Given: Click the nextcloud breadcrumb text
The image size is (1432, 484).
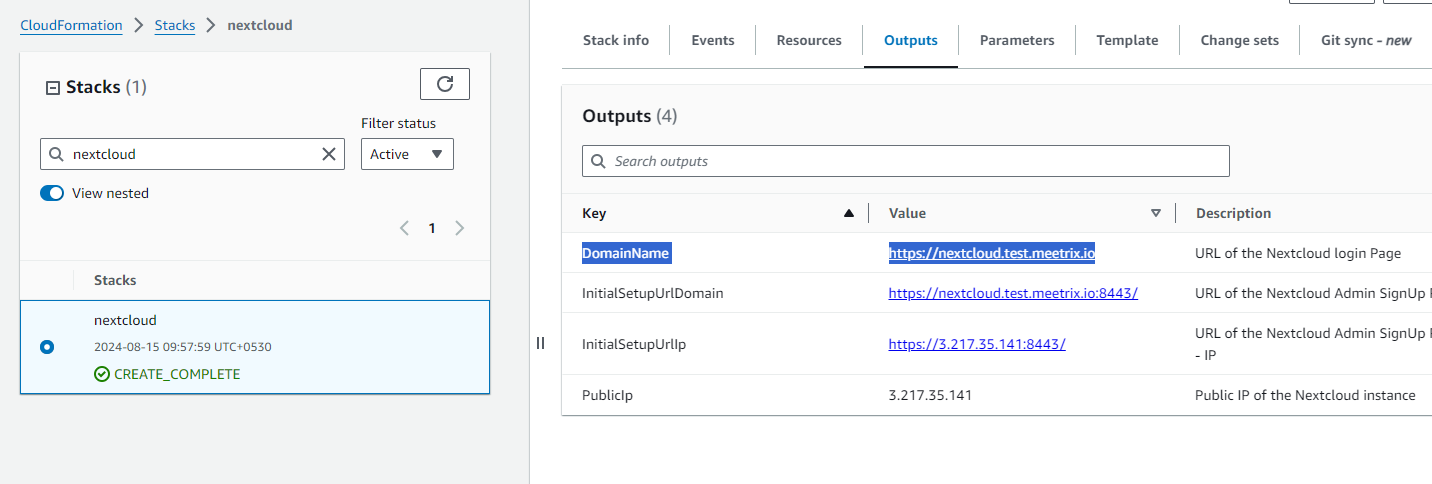Looking at the screenshot, I should pos(260,25).
